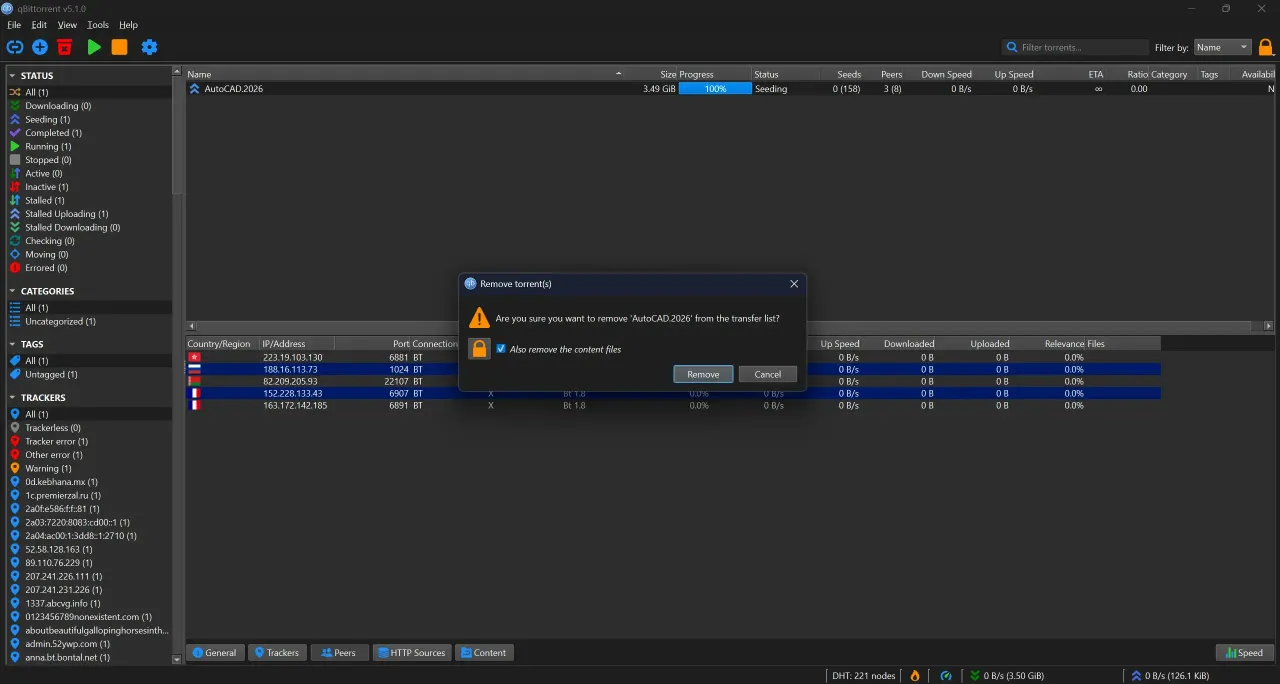Viewport: 1280px width, 684px height.
Task: Click the orange lock icon beside Filter by
Action: 1266,47
